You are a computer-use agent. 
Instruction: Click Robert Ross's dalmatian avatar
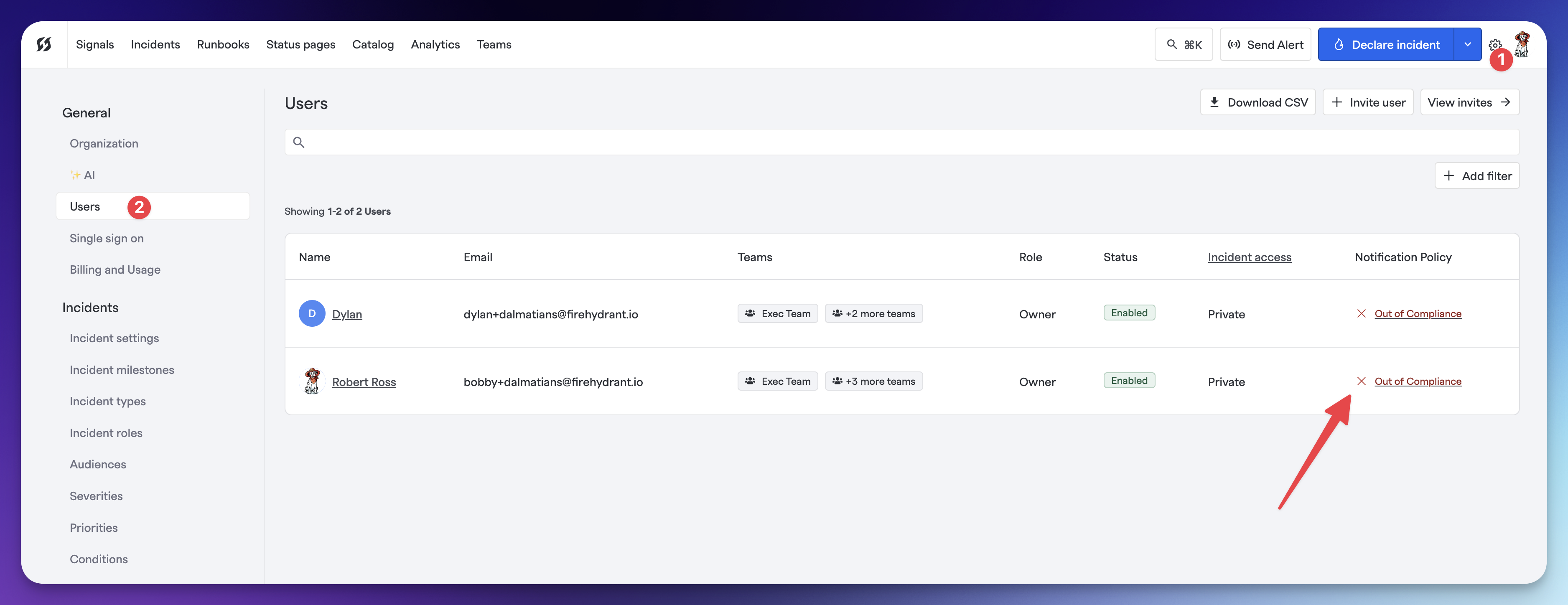(312, 381)
